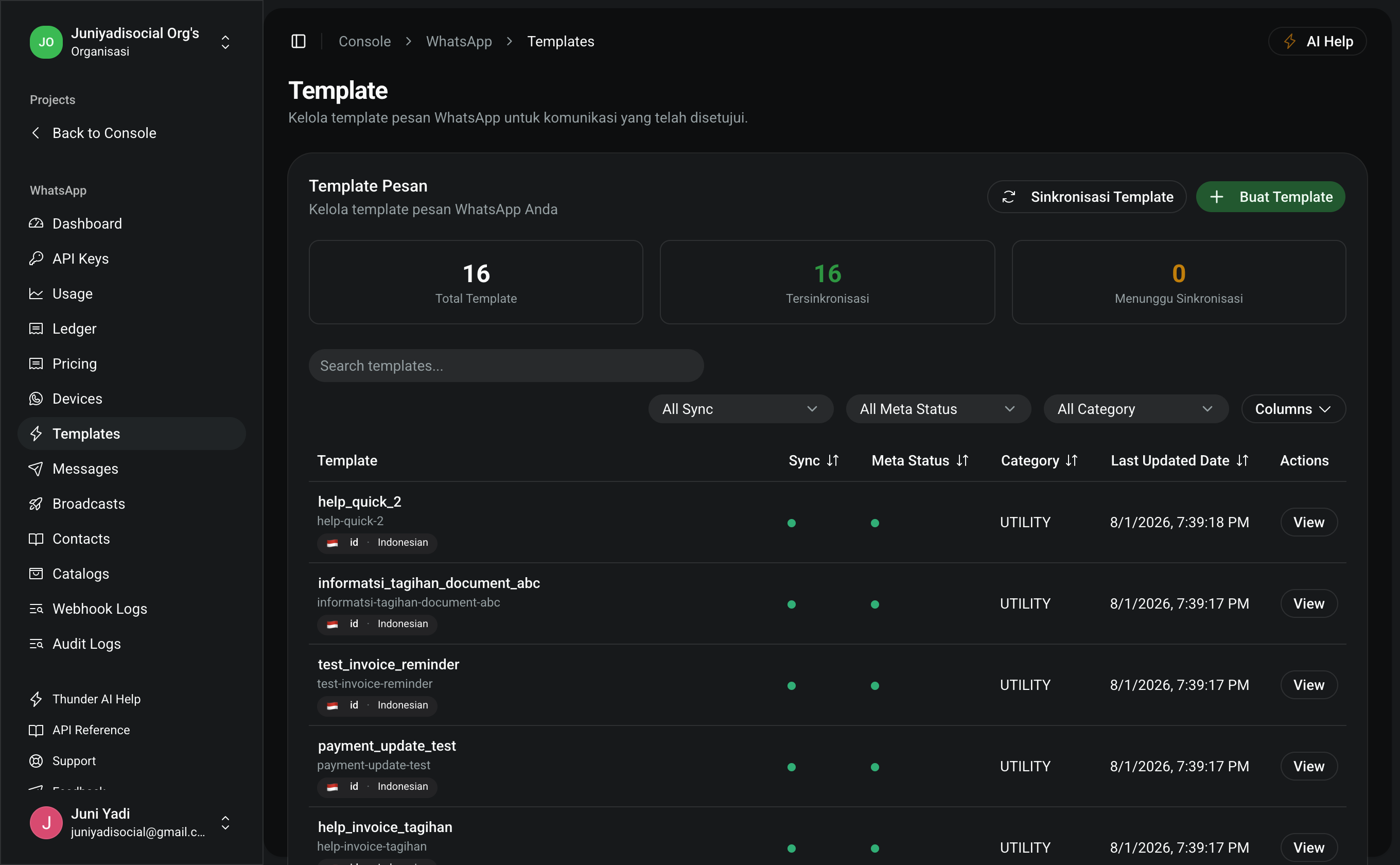Open the Contacts page

[132, 539]
